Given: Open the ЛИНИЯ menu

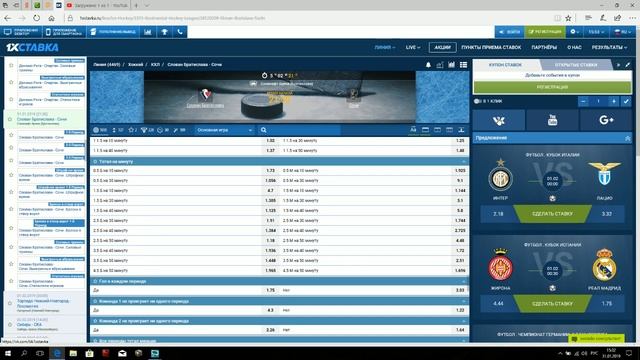Looking at the screenshot, I should [384, 47].
